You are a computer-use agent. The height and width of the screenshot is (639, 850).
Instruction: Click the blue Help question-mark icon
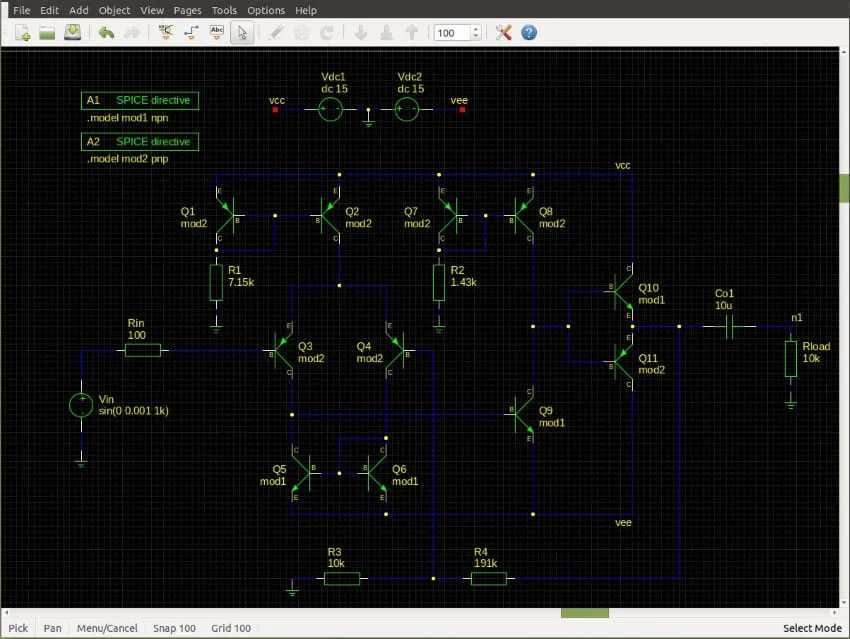pos(529,33)
